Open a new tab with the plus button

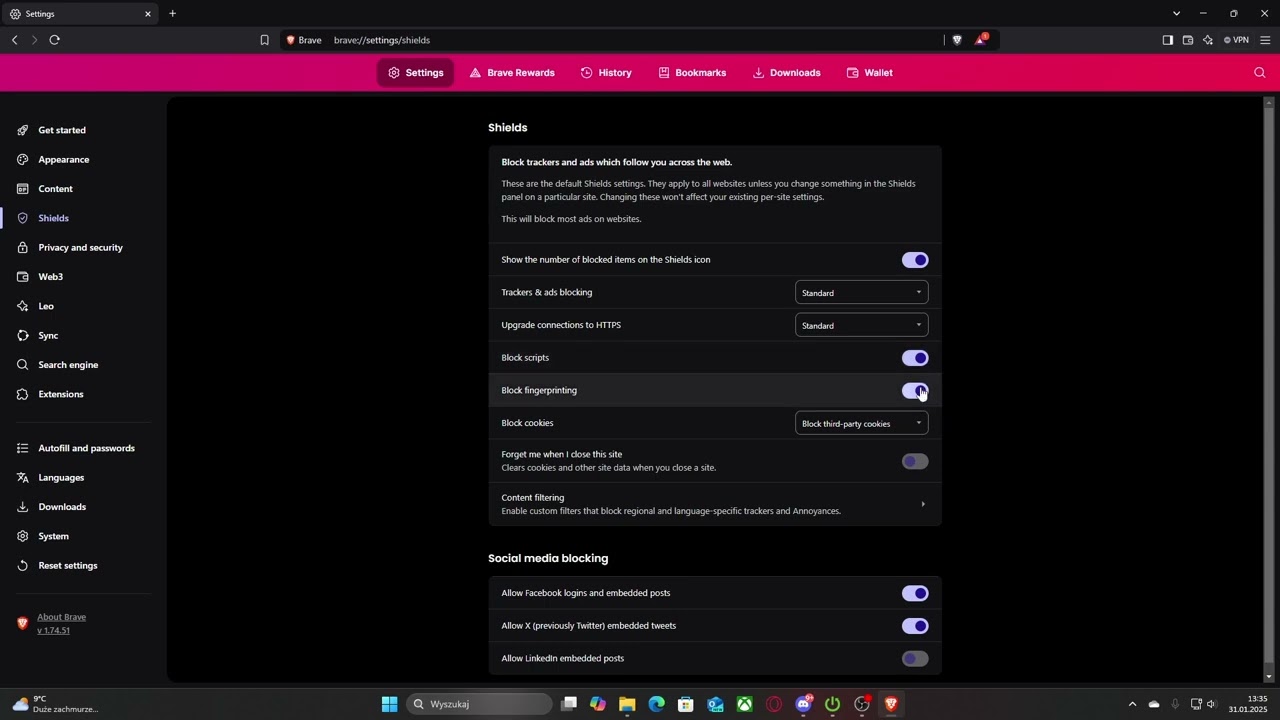coord(172,13)
